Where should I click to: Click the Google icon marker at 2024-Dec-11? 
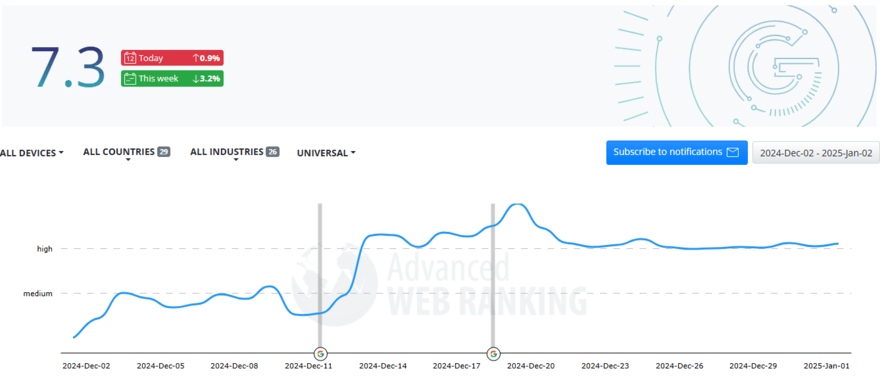pyautogui.click(x=320, y=353)
